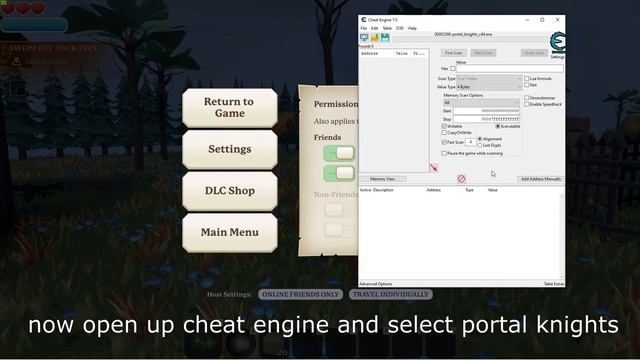
Task: Toggle the first Non-Friends permission switch
Action: point(339,210)
